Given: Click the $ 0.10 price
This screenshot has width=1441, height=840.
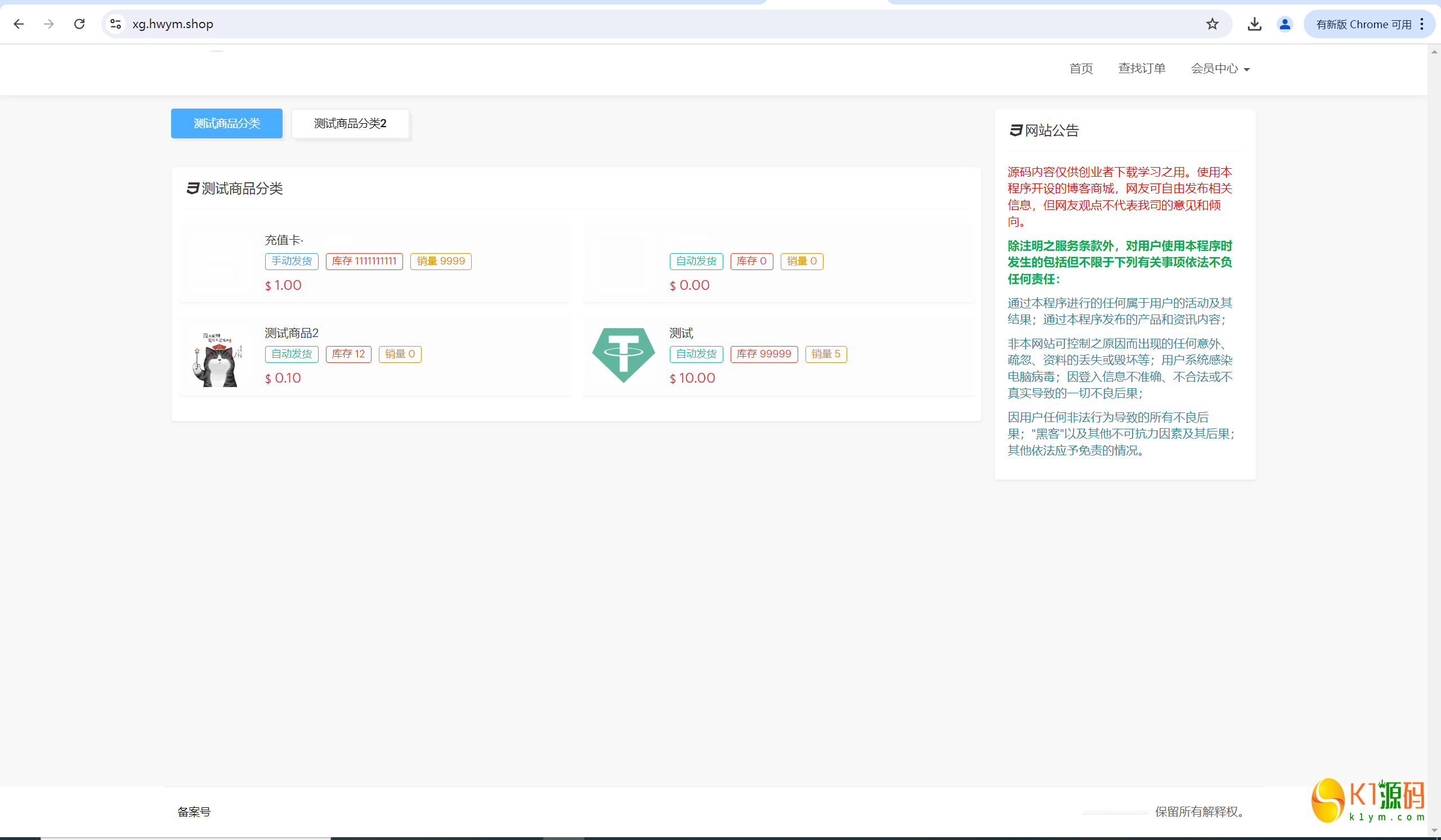Looking at the screenshot, I should (283, 378).
